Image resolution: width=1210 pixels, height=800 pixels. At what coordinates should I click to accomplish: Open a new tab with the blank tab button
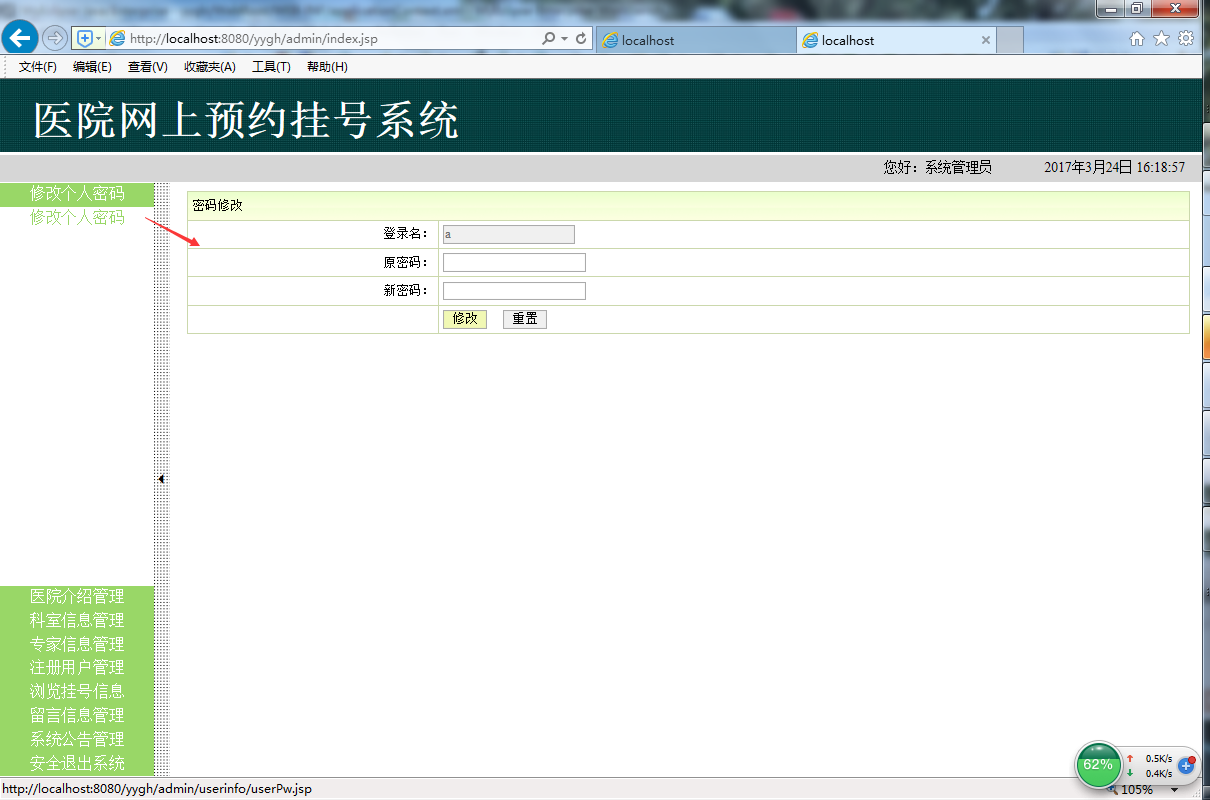coord(1010,40)
